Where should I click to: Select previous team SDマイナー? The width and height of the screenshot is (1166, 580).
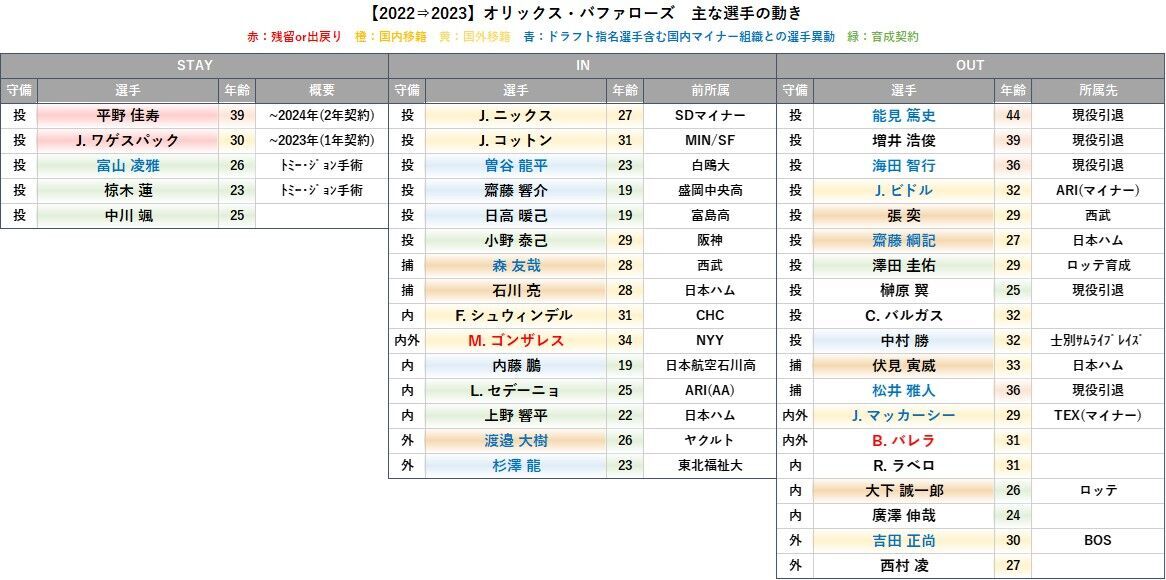(x=709, y=115)
